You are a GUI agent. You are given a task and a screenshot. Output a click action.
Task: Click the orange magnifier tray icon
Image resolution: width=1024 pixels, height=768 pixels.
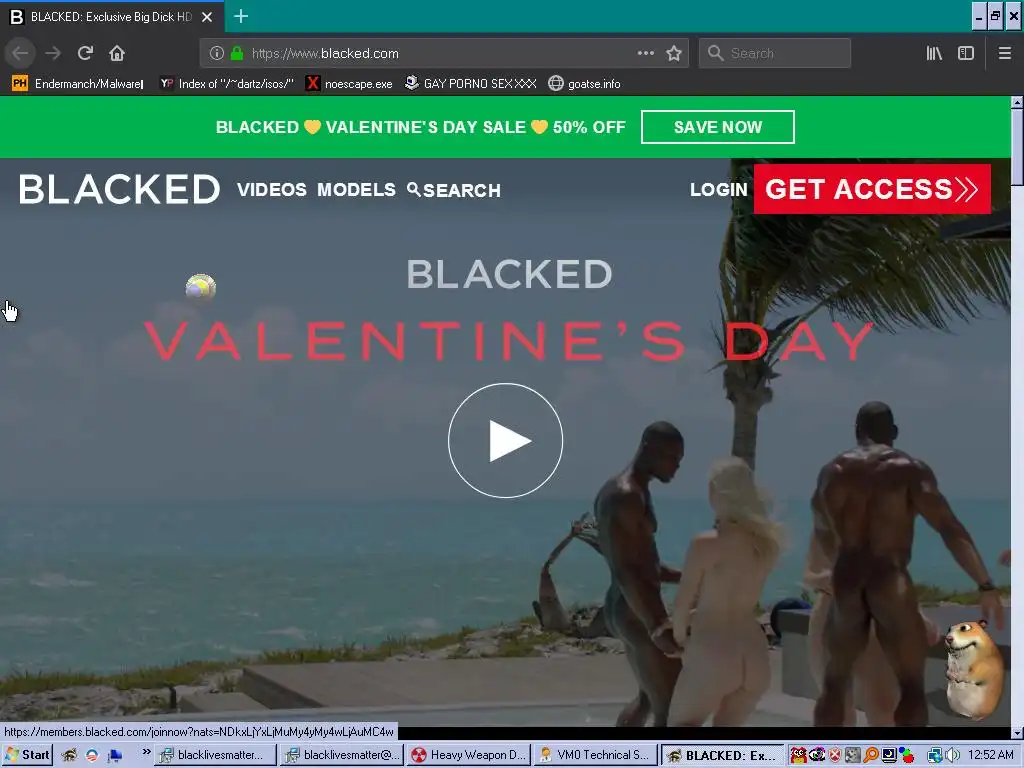(871, 756)
